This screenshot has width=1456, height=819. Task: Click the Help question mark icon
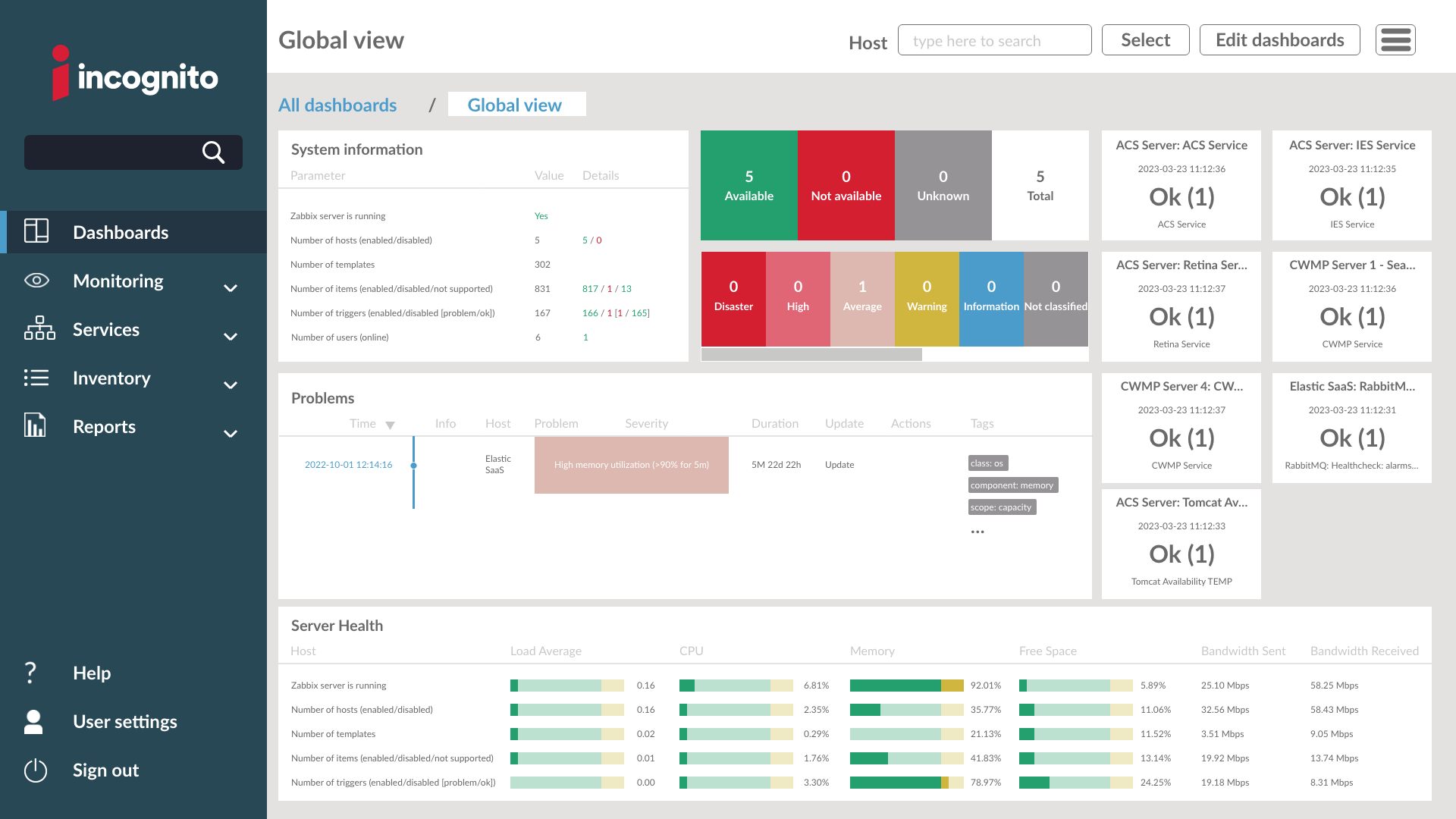click(30, 673)
